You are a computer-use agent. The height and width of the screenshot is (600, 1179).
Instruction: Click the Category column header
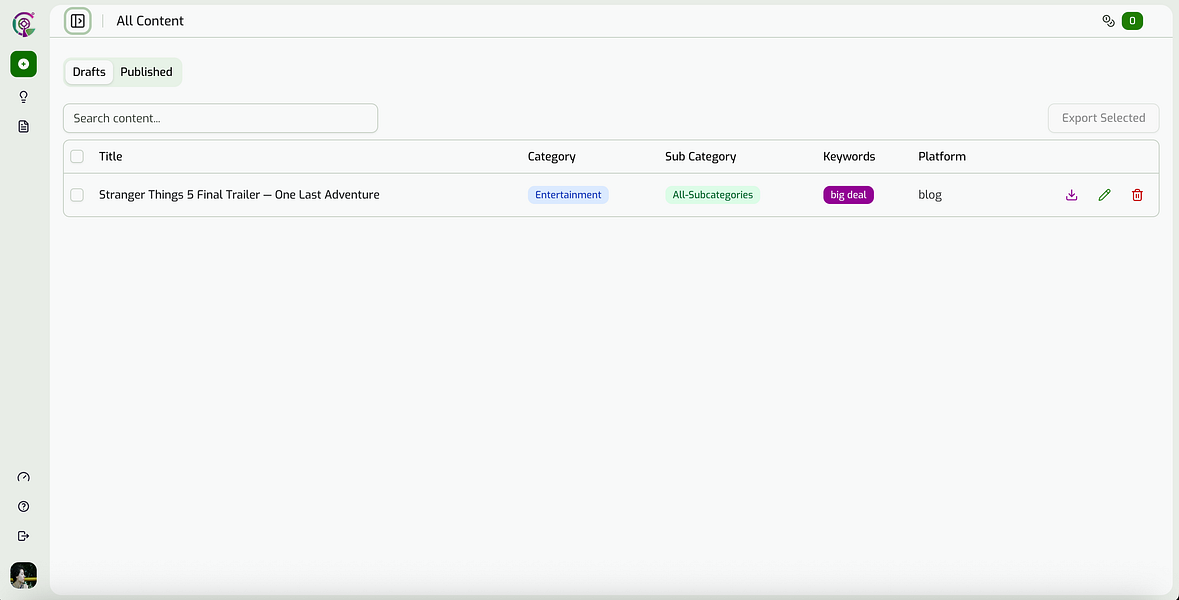pos(551,156)
